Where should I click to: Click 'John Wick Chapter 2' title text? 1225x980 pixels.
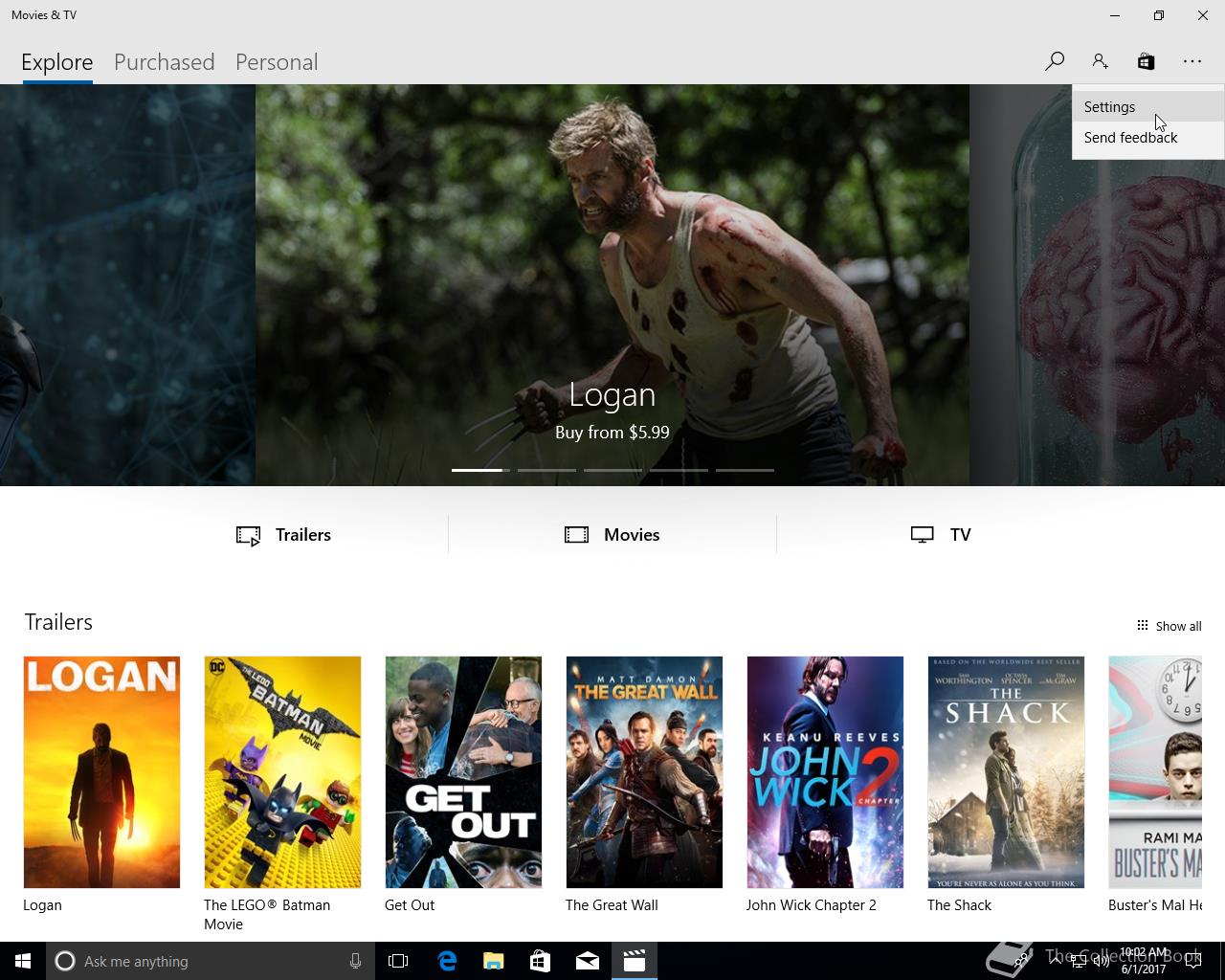(x=812, y=905)
